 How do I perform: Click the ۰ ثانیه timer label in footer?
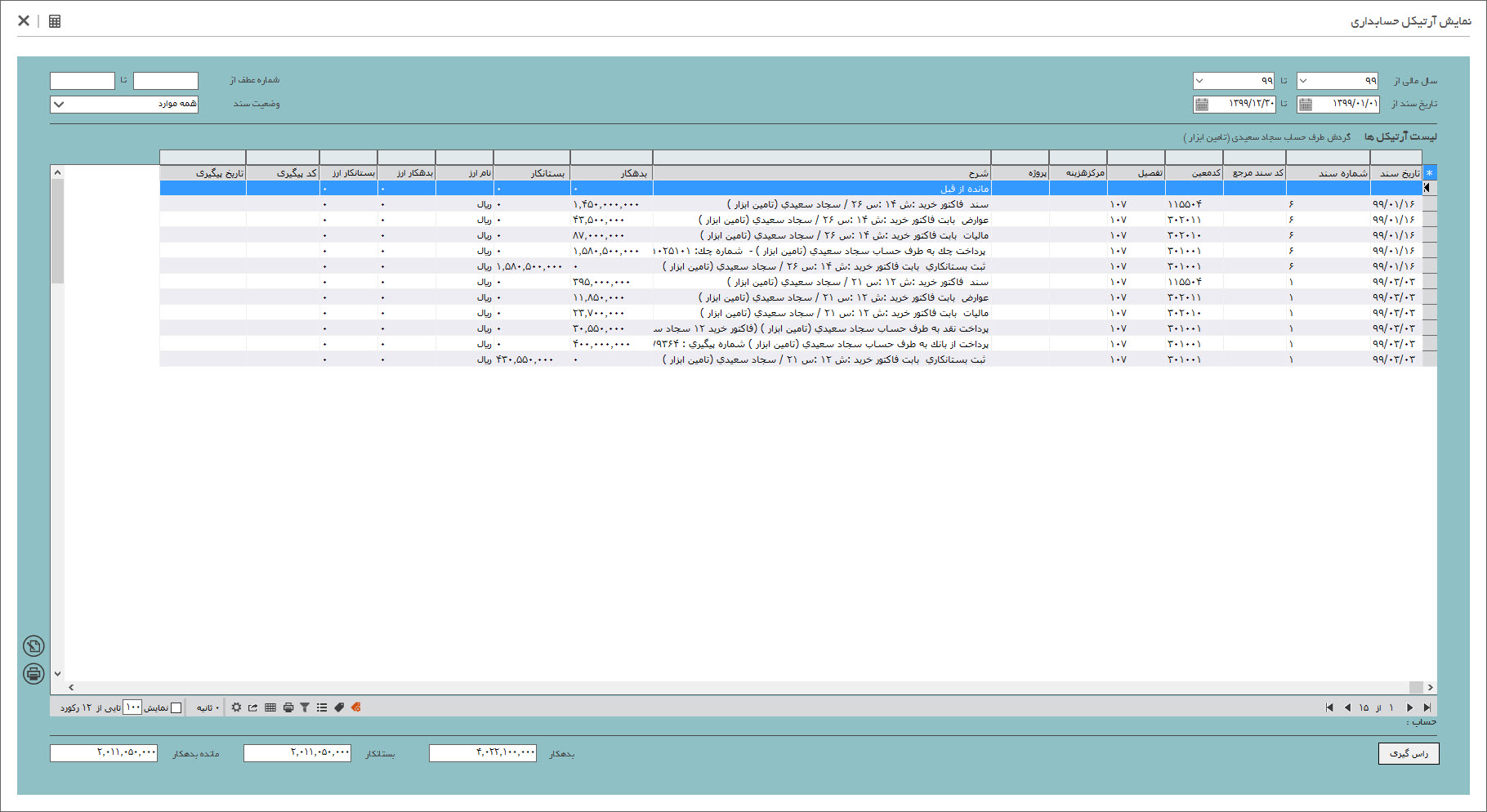point(208,707)
